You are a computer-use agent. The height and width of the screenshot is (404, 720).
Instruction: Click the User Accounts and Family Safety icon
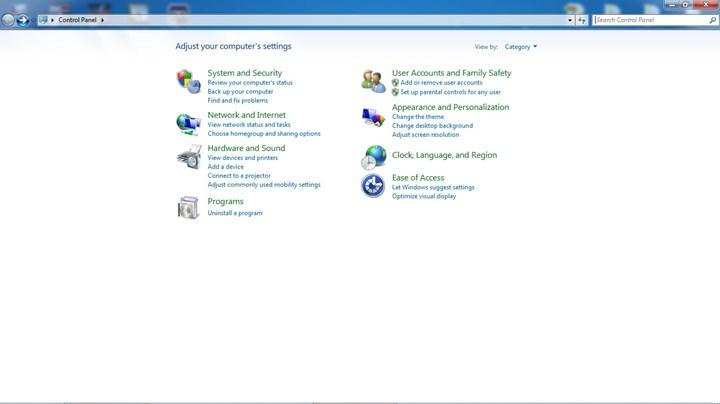click(373, 82)
